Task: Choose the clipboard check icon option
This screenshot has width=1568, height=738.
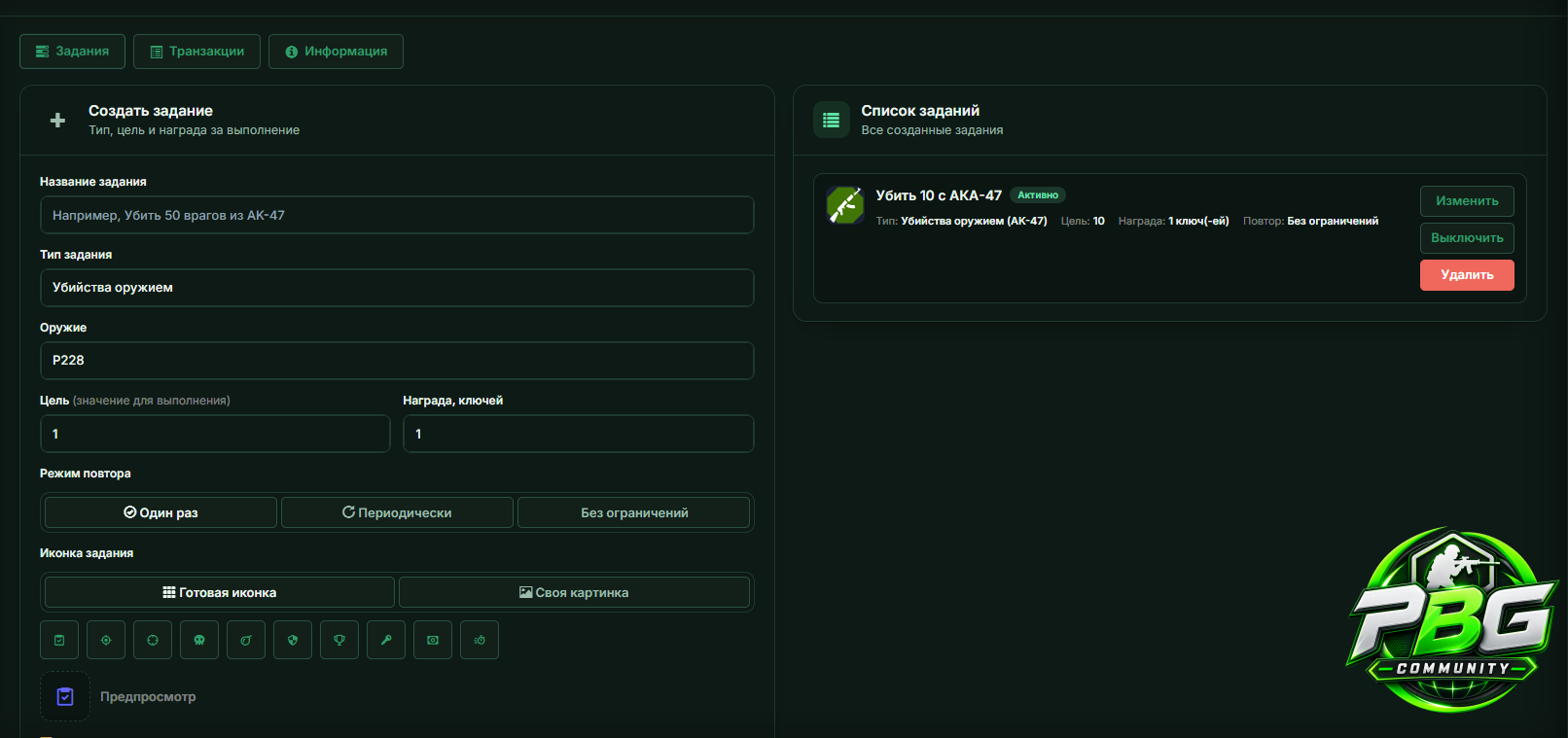Action: [x=59, y=640]
